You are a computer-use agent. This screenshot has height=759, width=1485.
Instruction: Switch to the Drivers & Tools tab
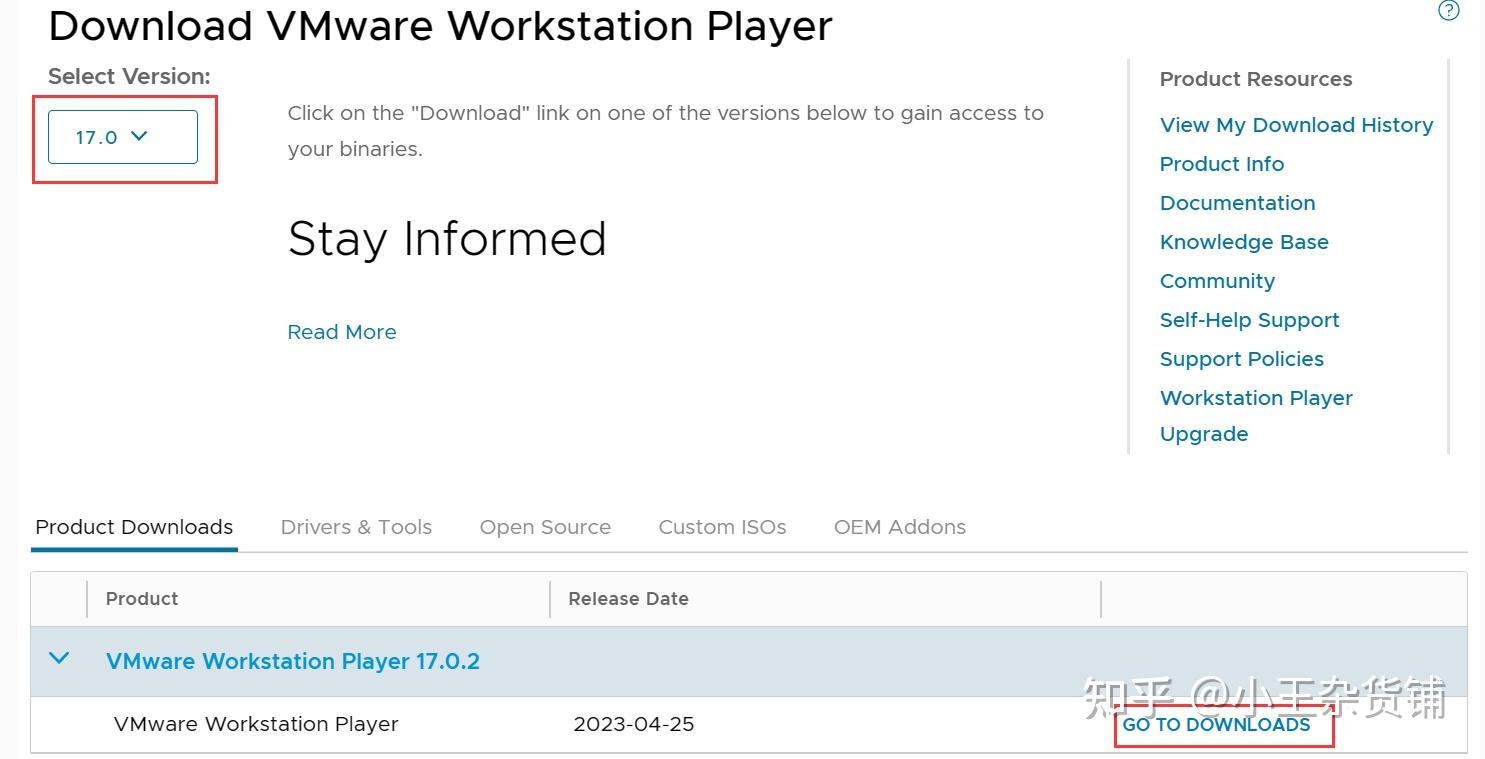pos(356,527)
